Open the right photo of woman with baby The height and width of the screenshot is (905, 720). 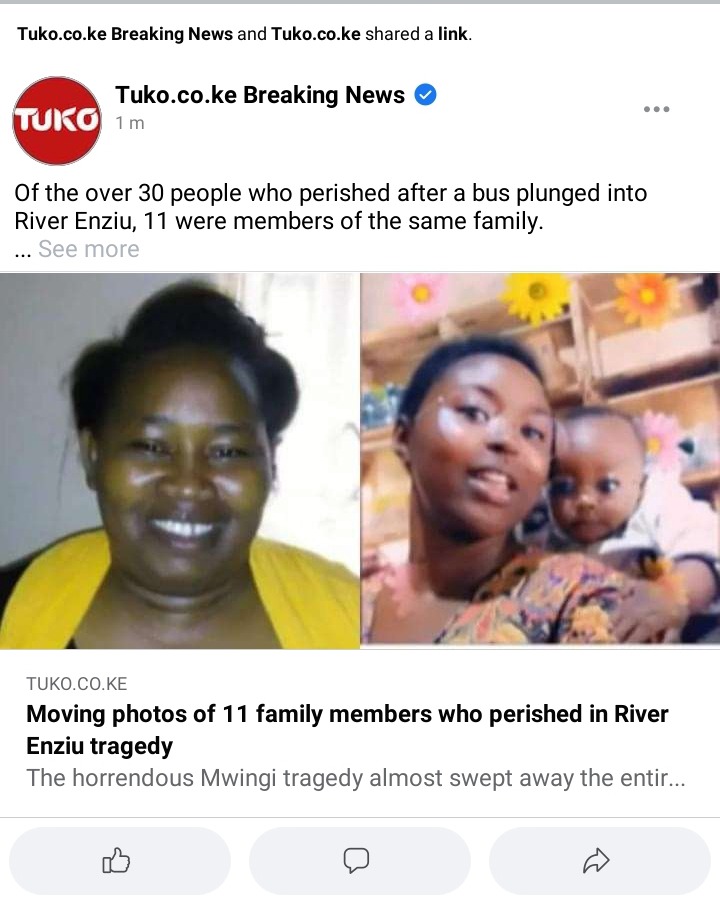[540, 459]
